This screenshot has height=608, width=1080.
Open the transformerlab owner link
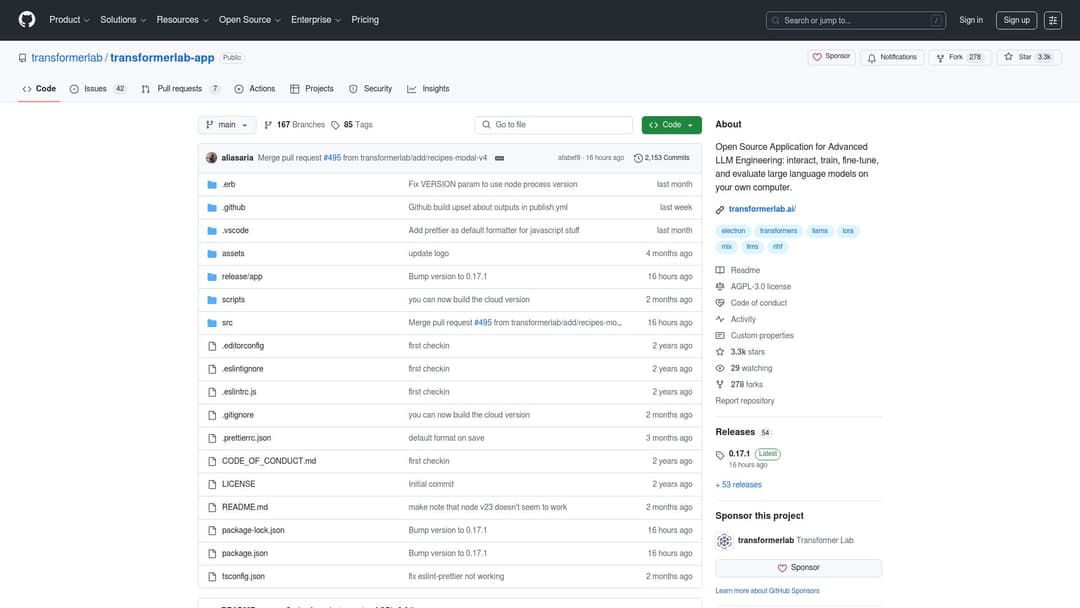(67, 58)
